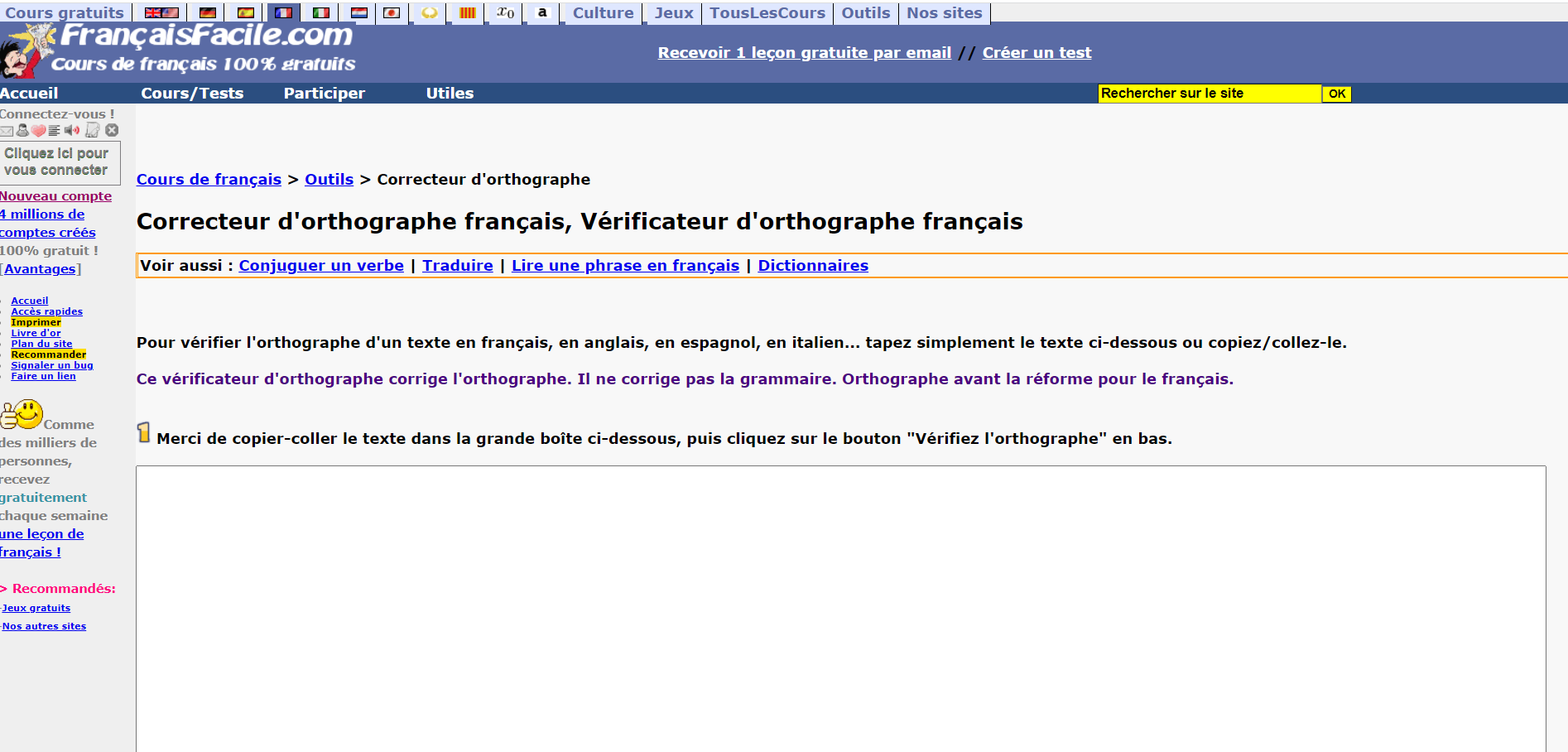The image size is (1568, 752).
Task: Select the Italian flag icon
Action: [x=321, y=13]
